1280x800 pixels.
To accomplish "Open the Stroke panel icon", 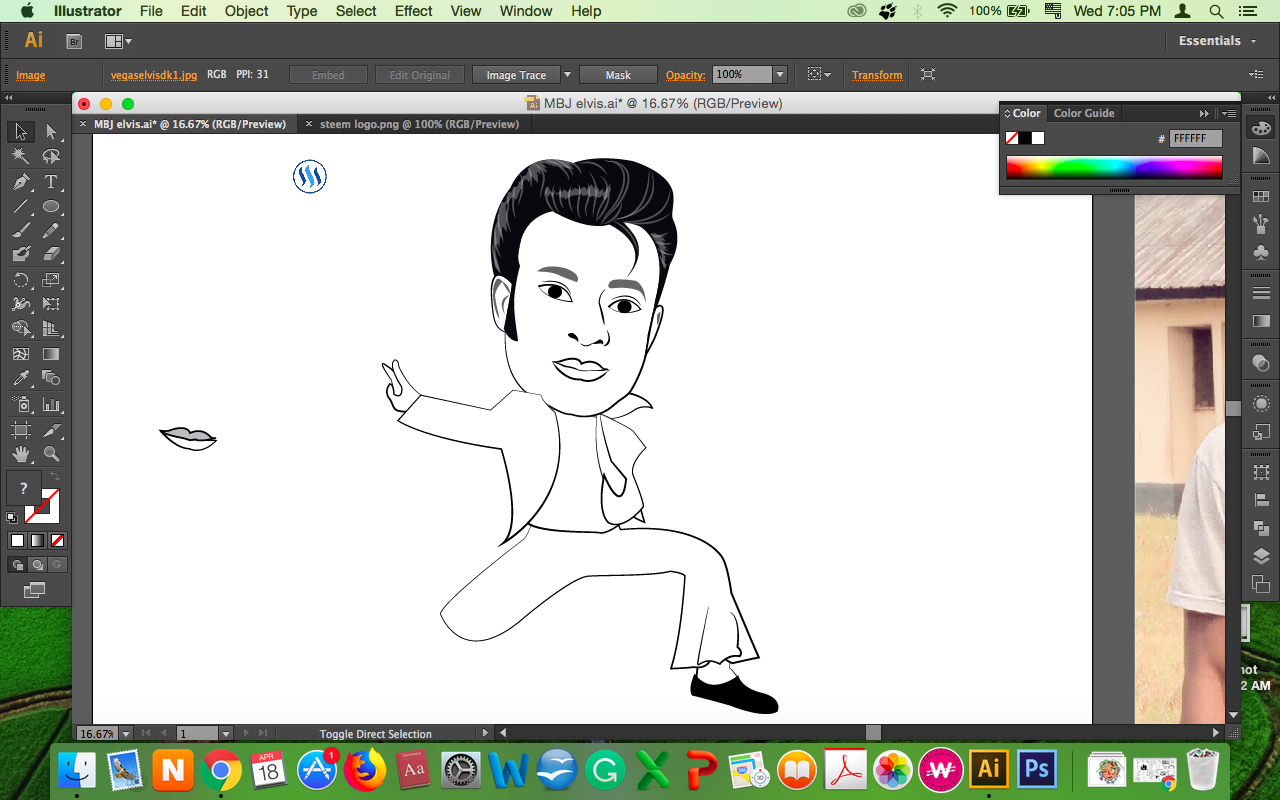I will click(1261, 293).
